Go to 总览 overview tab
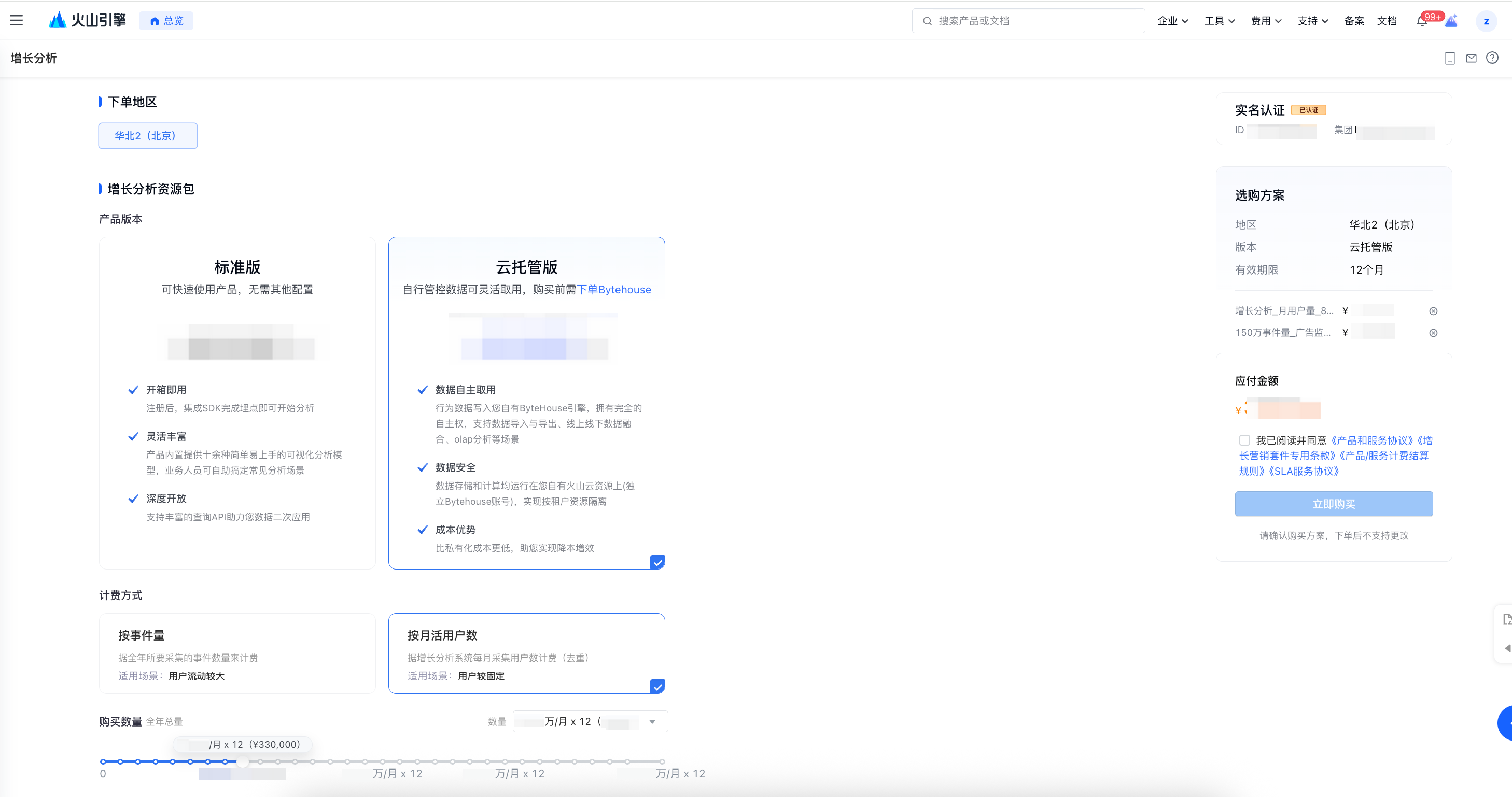The image size is (1512, 797). [166, 21]
